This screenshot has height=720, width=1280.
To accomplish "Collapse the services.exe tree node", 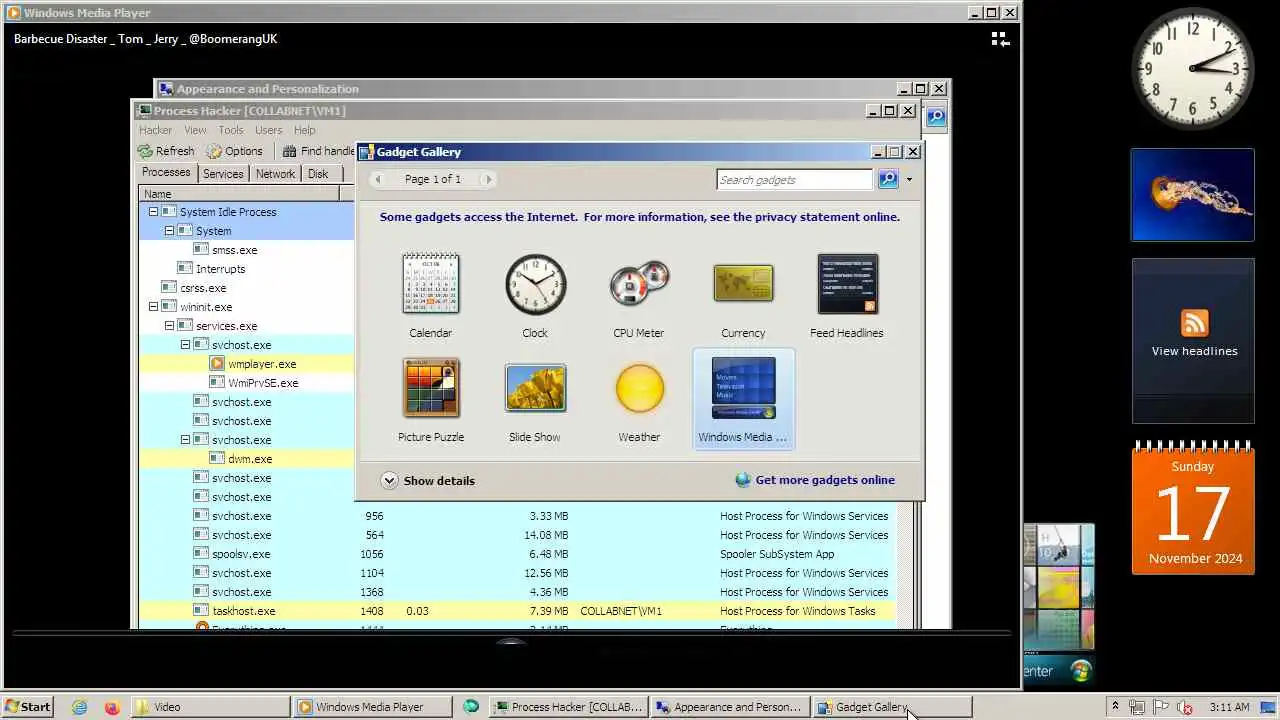I will (169, 326).
